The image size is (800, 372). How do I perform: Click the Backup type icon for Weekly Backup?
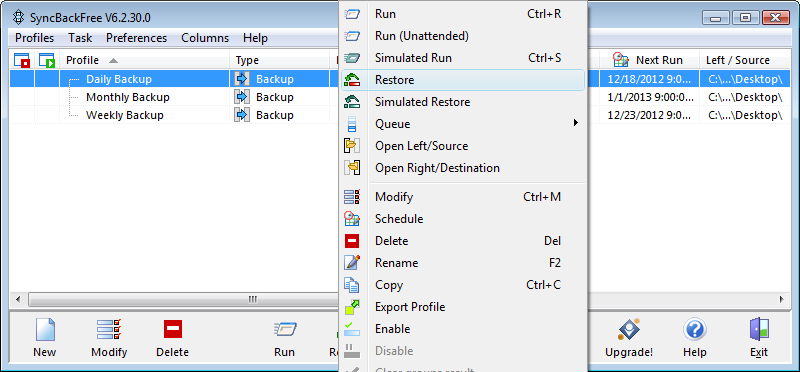click(x=242, y=115)
